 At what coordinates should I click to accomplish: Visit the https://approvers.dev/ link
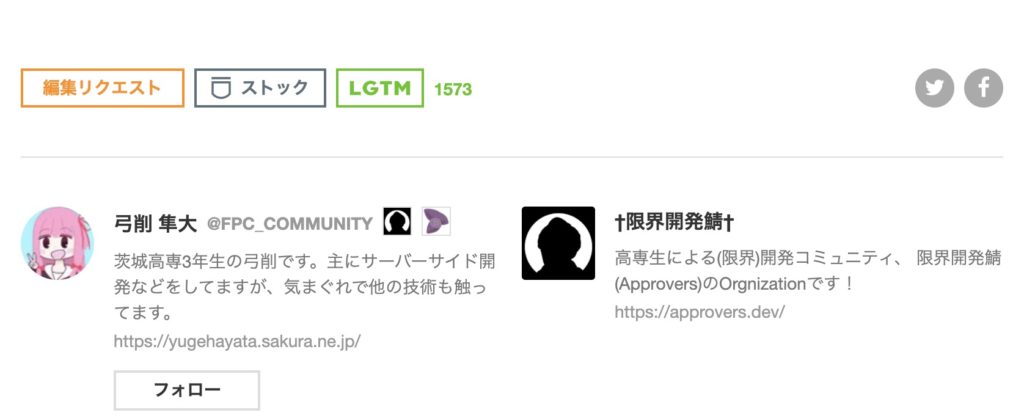pos(699,312)
